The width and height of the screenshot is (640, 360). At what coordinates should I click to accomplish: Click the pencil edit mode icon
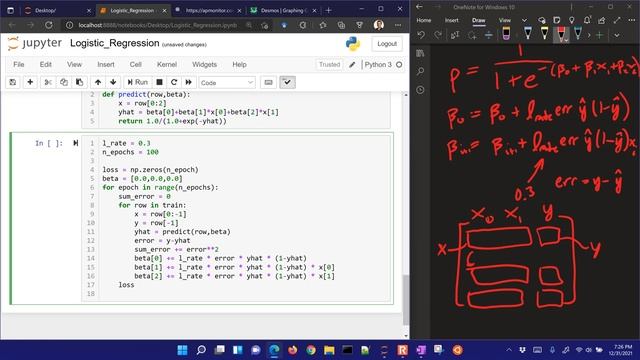pos(352,64)
